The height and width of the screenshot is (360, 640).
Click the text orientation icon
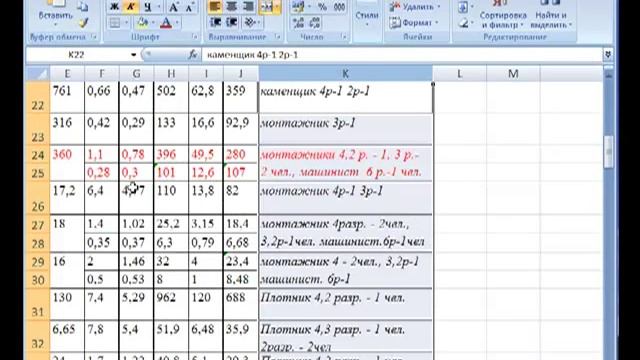[249, 22]
